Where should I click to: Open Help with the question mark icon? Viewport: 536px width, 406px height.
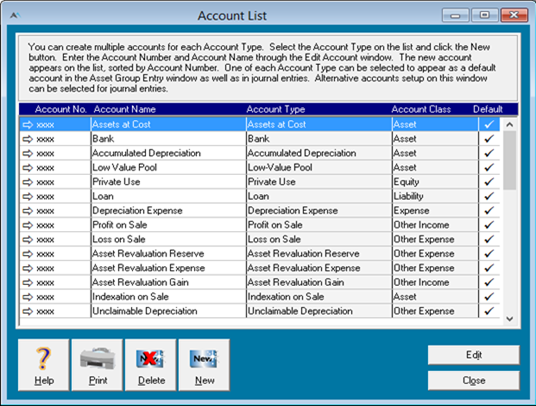[x=44, y=358]
